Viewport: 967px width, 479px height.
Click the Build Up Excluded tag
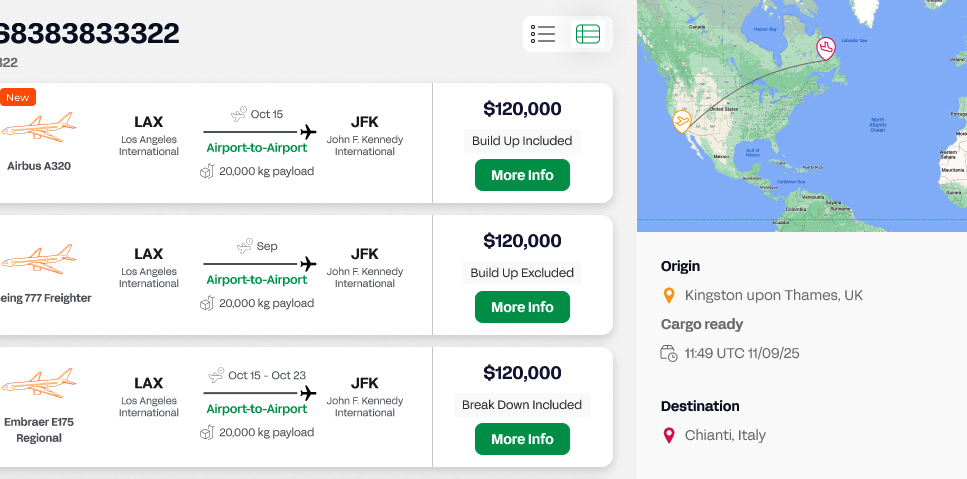click(x=522, y=273)
